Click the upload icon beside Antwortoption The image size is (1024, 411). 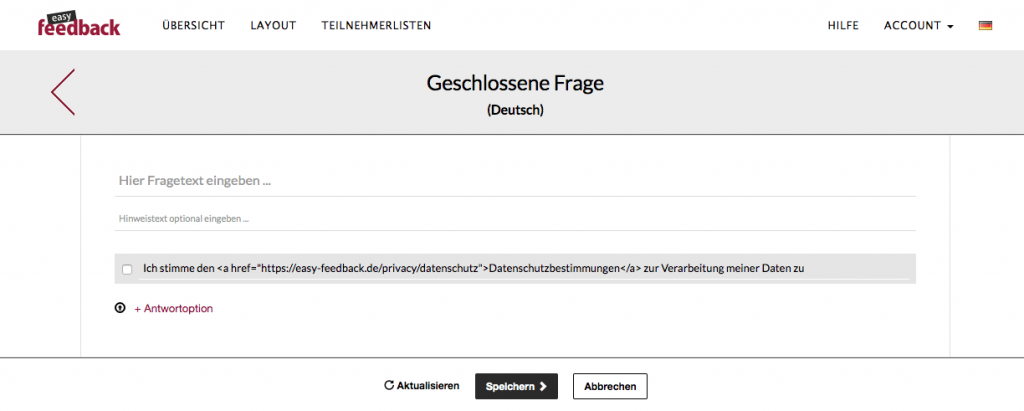120,308
